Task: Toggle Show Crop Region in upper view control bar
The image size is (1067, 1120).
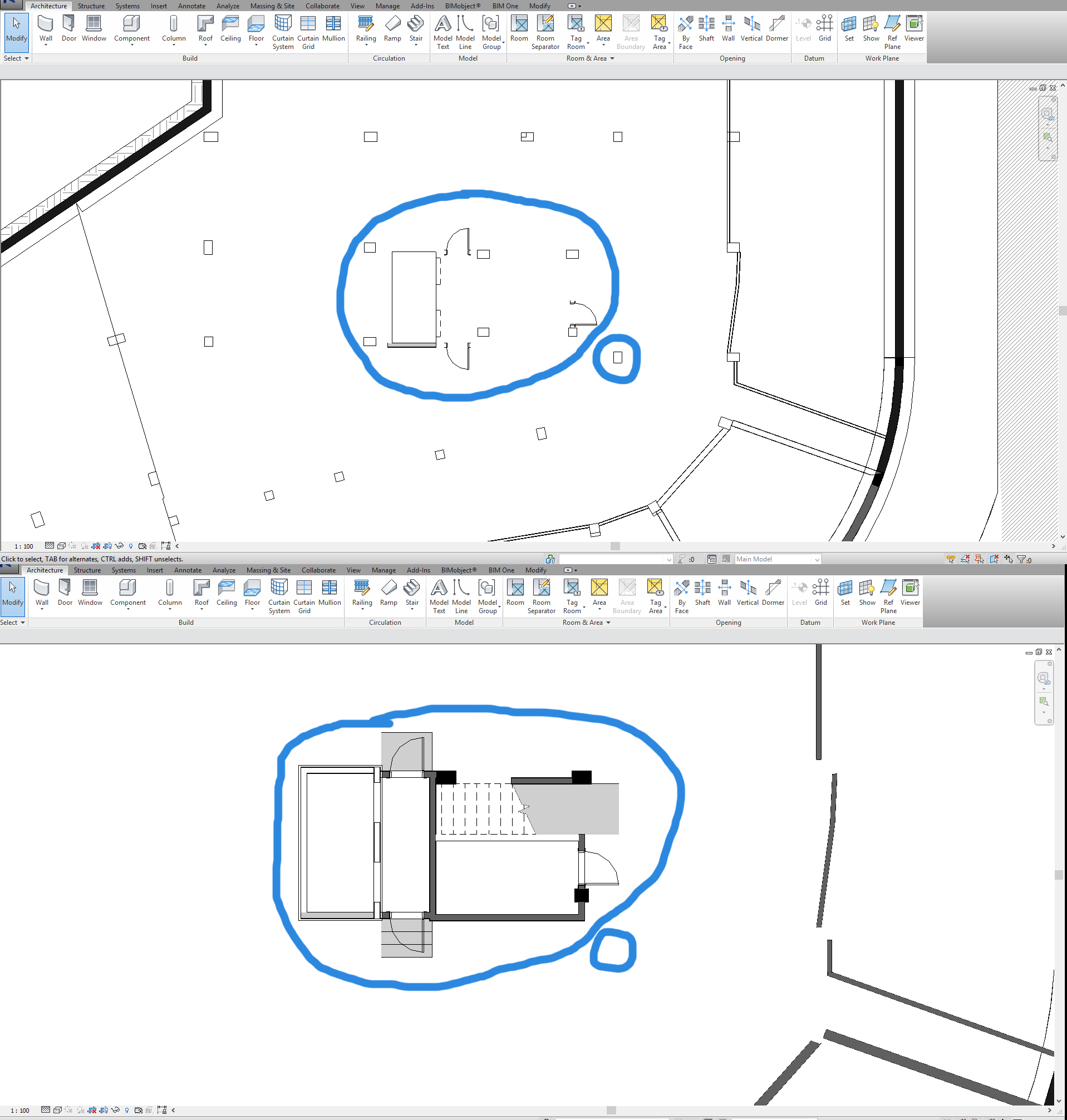Action: [x=107, y=546]
